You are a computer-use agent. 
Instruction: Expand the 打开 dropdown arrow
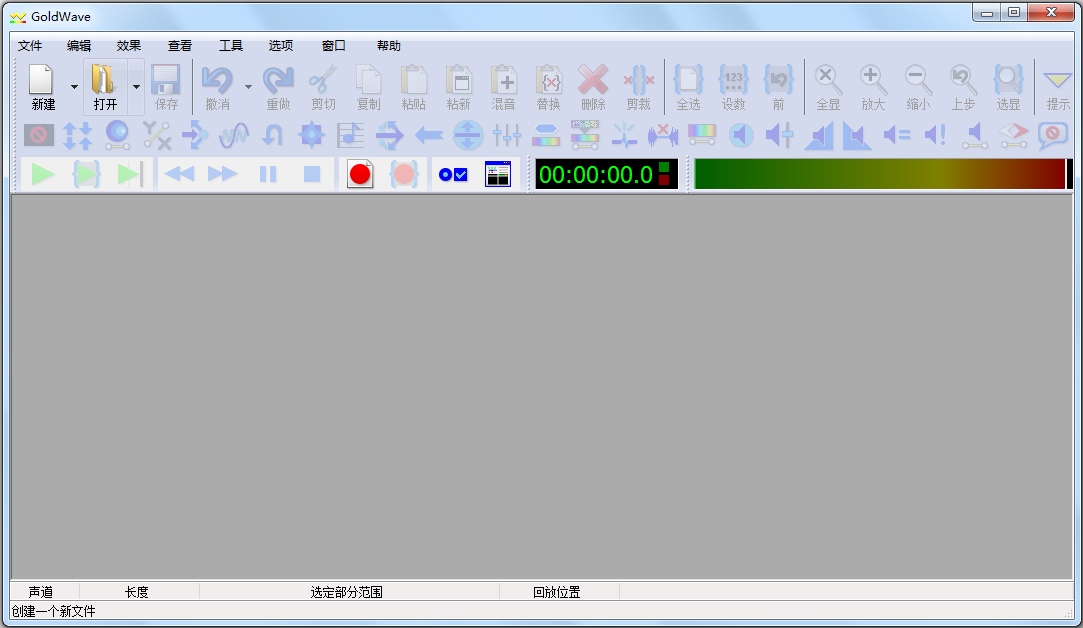(x=136, y=87)
